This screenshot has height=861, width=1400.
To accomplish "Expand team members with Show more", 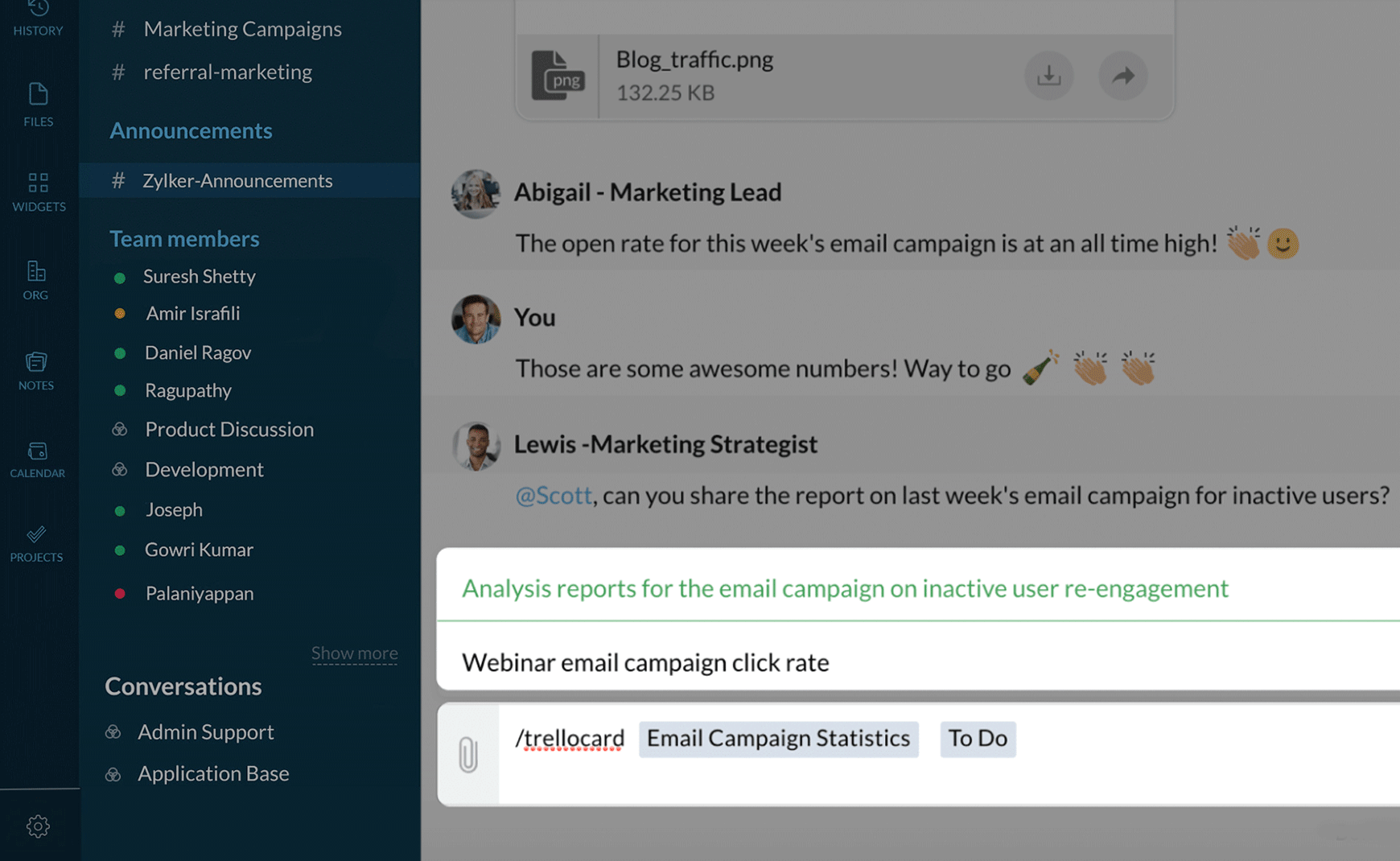I will 354,653.
